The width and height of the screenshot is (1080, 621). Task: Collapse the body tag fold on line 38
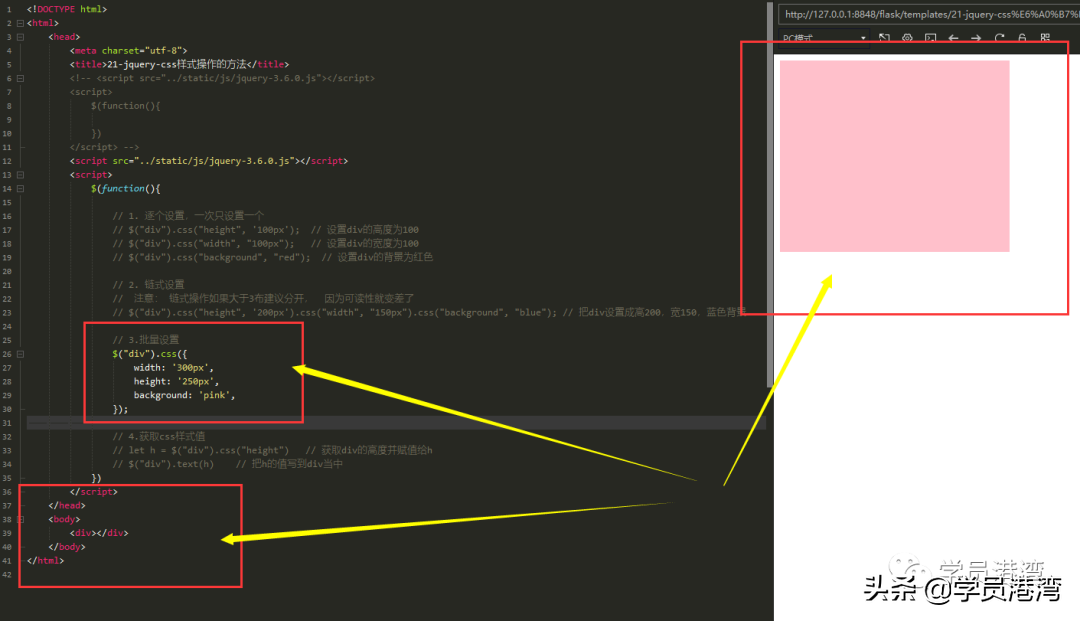coord(21,519)
